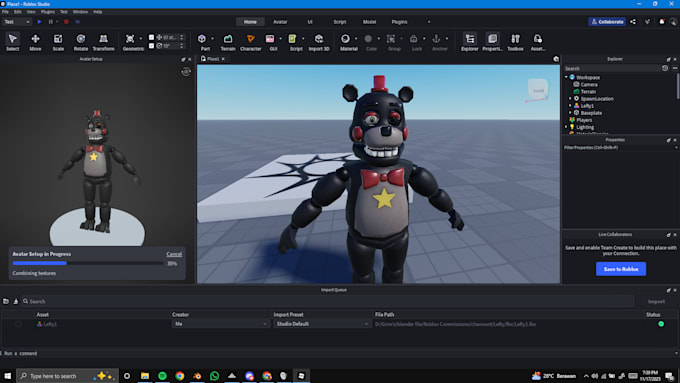Click the GUI toolbar icon
Viewport: 680px width, 383px height.
(270, 39)
